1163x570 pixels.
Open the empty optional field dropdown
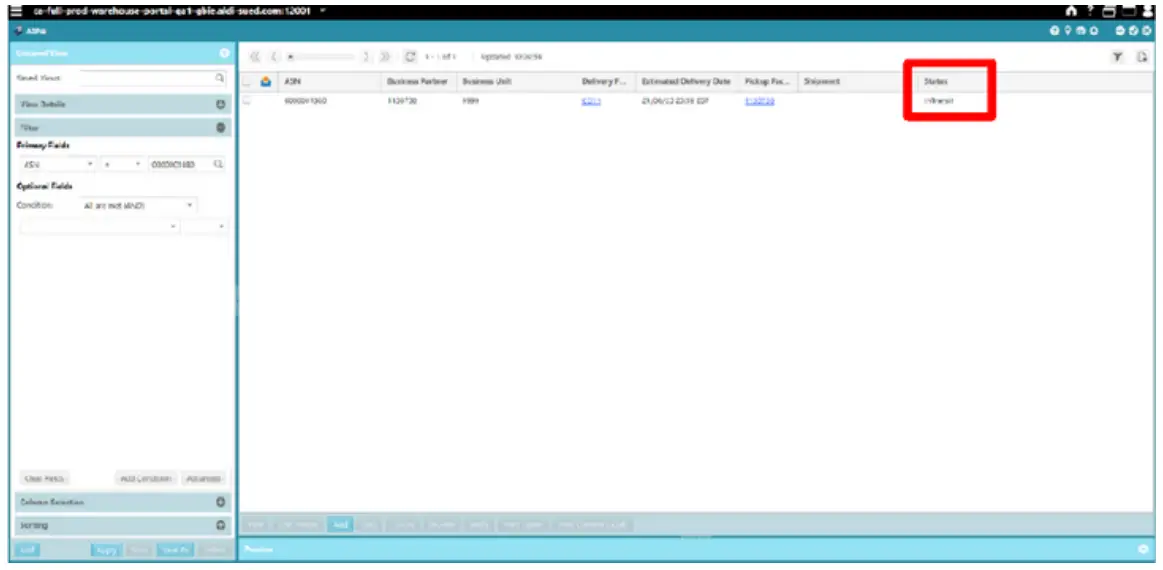click(100, 226)
